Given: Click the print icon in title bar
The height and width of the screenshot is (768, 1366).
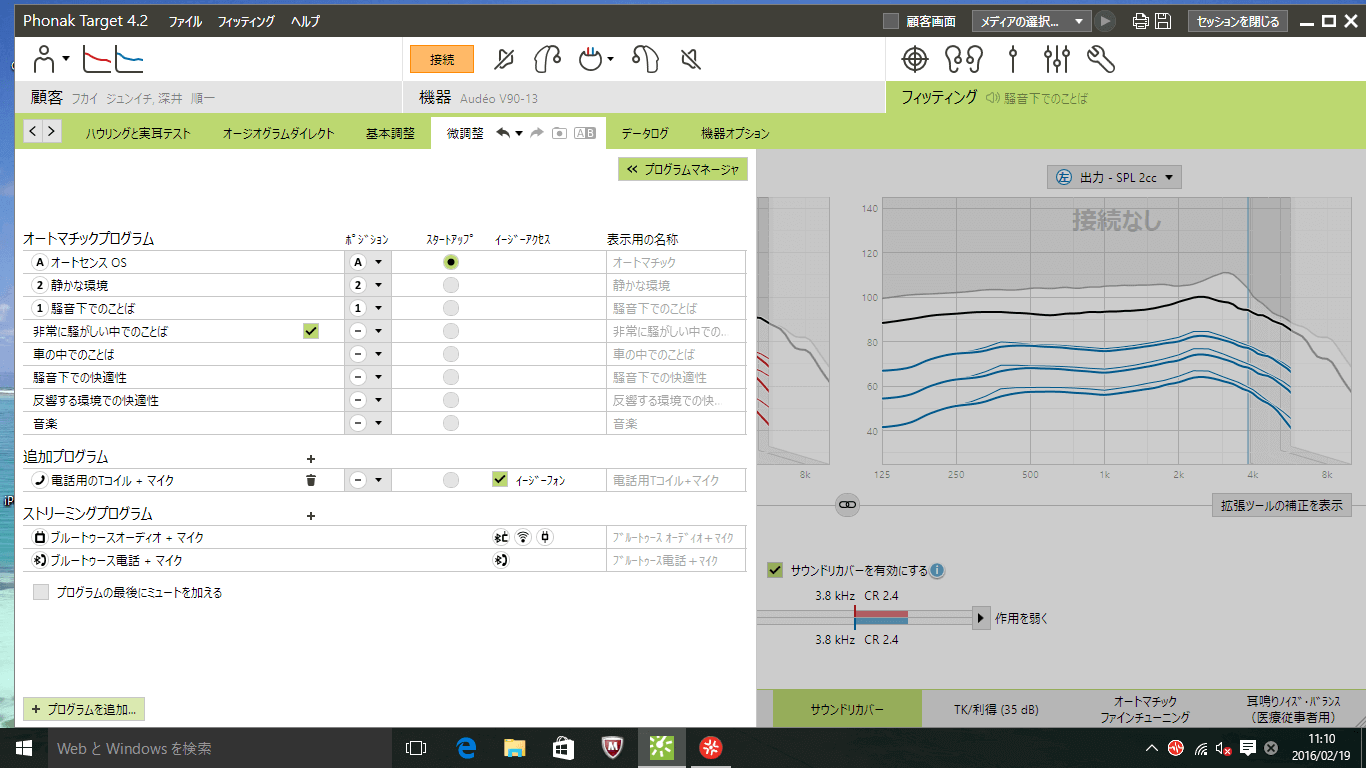Looking at the screenshot, I should 1140,21.
